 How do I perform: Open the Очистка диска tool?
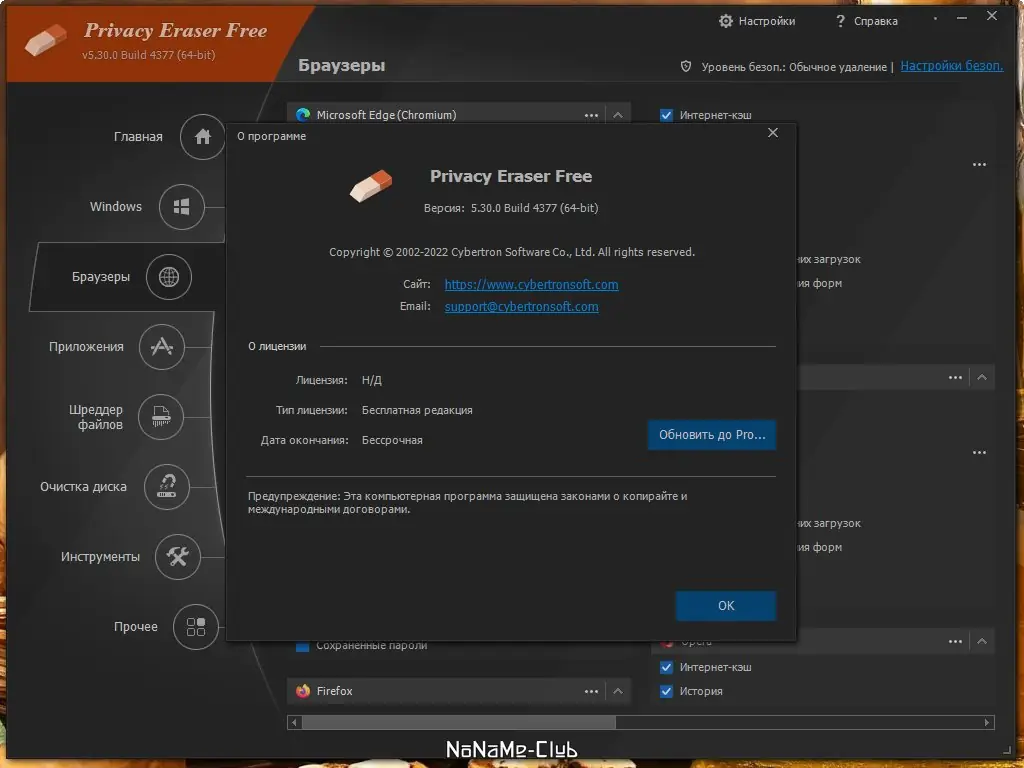pos(167,487)
